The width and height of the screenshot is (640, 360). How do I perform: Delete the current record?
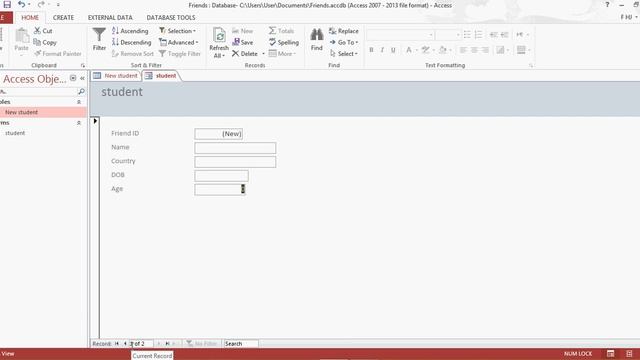pyautogui.click(x=245, y=54)
